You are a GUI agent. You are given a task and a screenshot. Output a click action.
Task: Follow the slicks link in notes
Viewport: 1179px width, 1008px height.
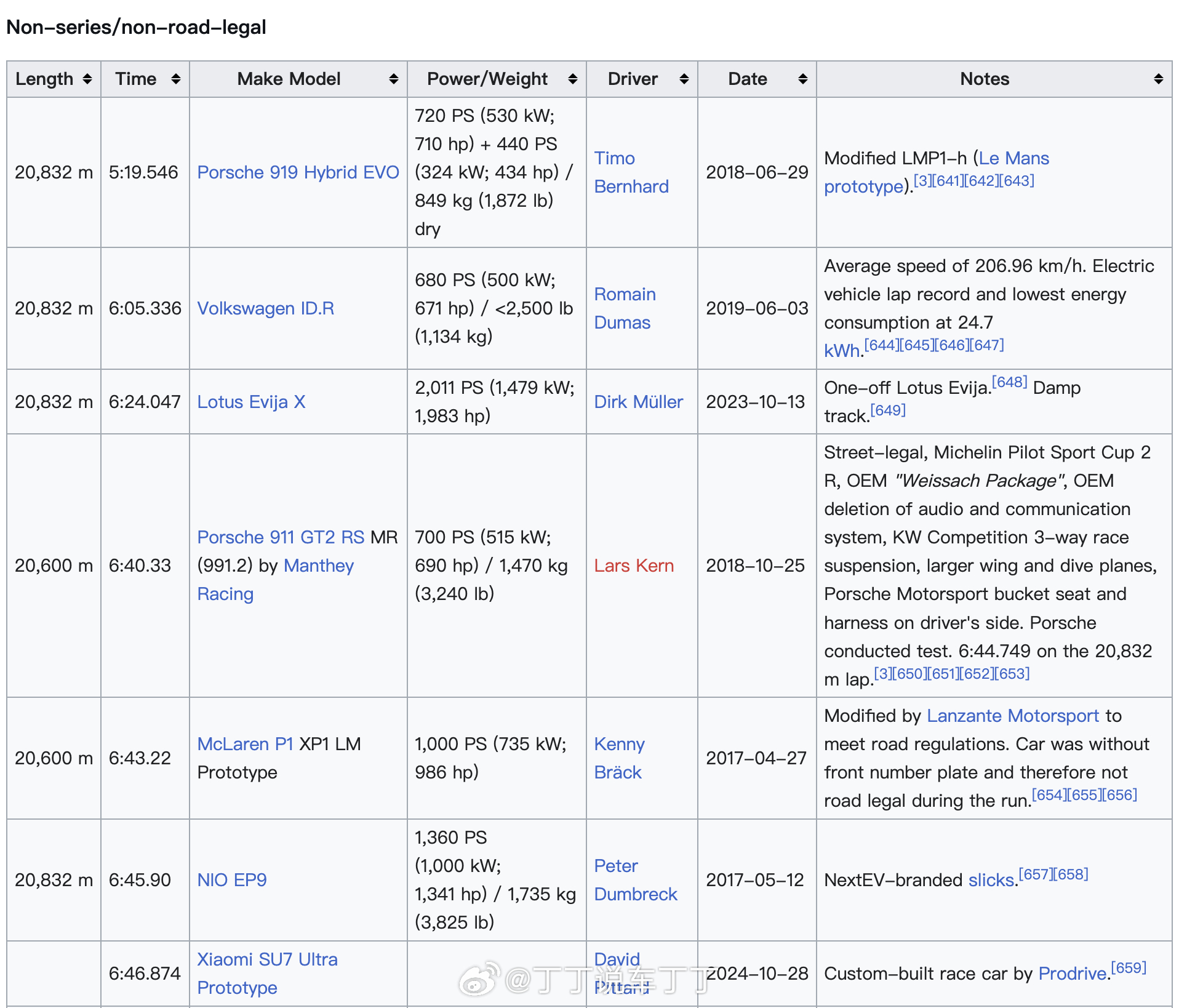(991, 880)
